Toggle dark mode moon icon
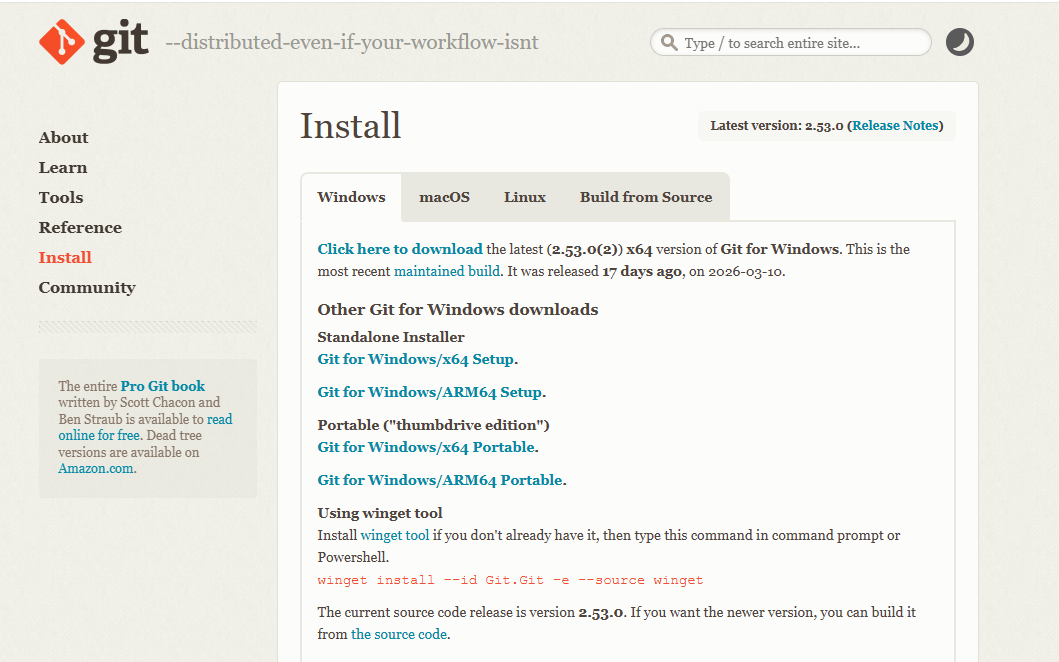 coord(959,43)
